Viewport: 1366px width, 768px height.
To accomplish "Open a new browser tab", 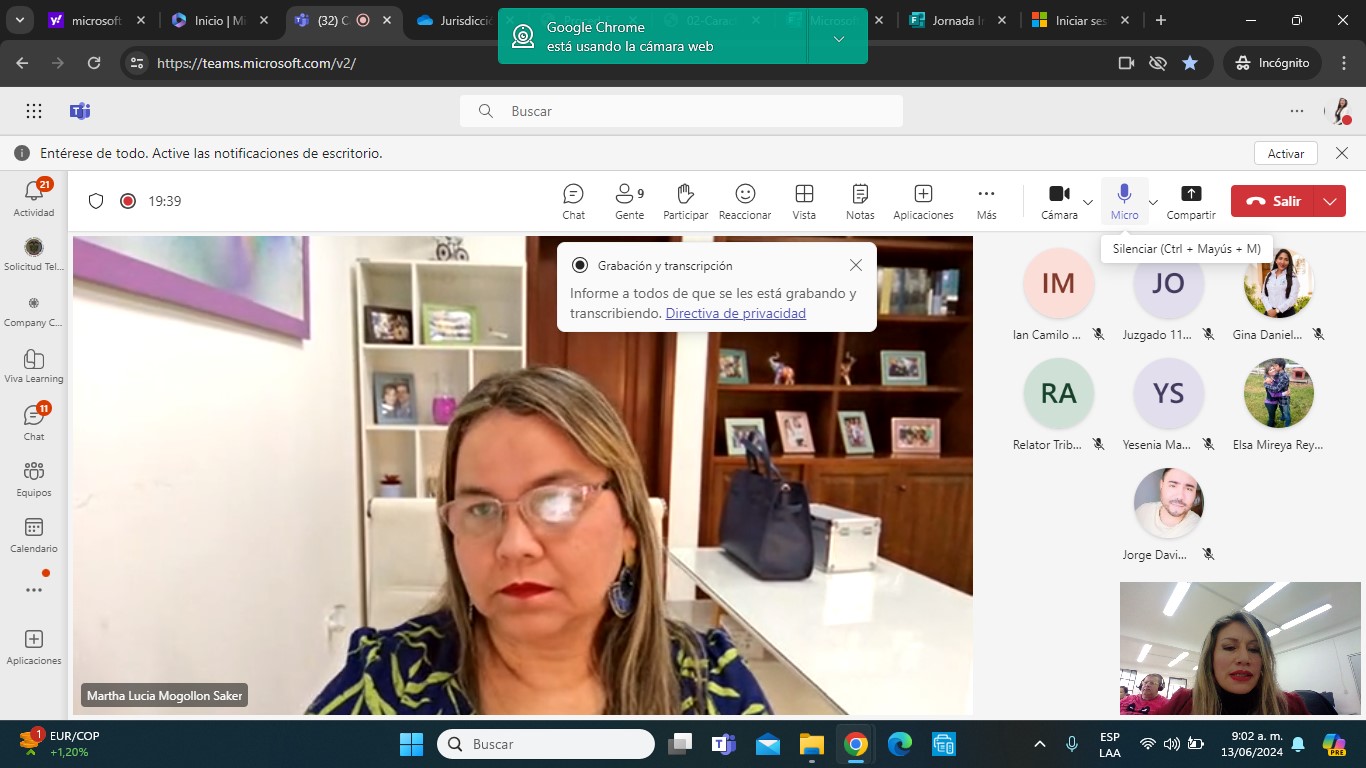I will 1160,20.
